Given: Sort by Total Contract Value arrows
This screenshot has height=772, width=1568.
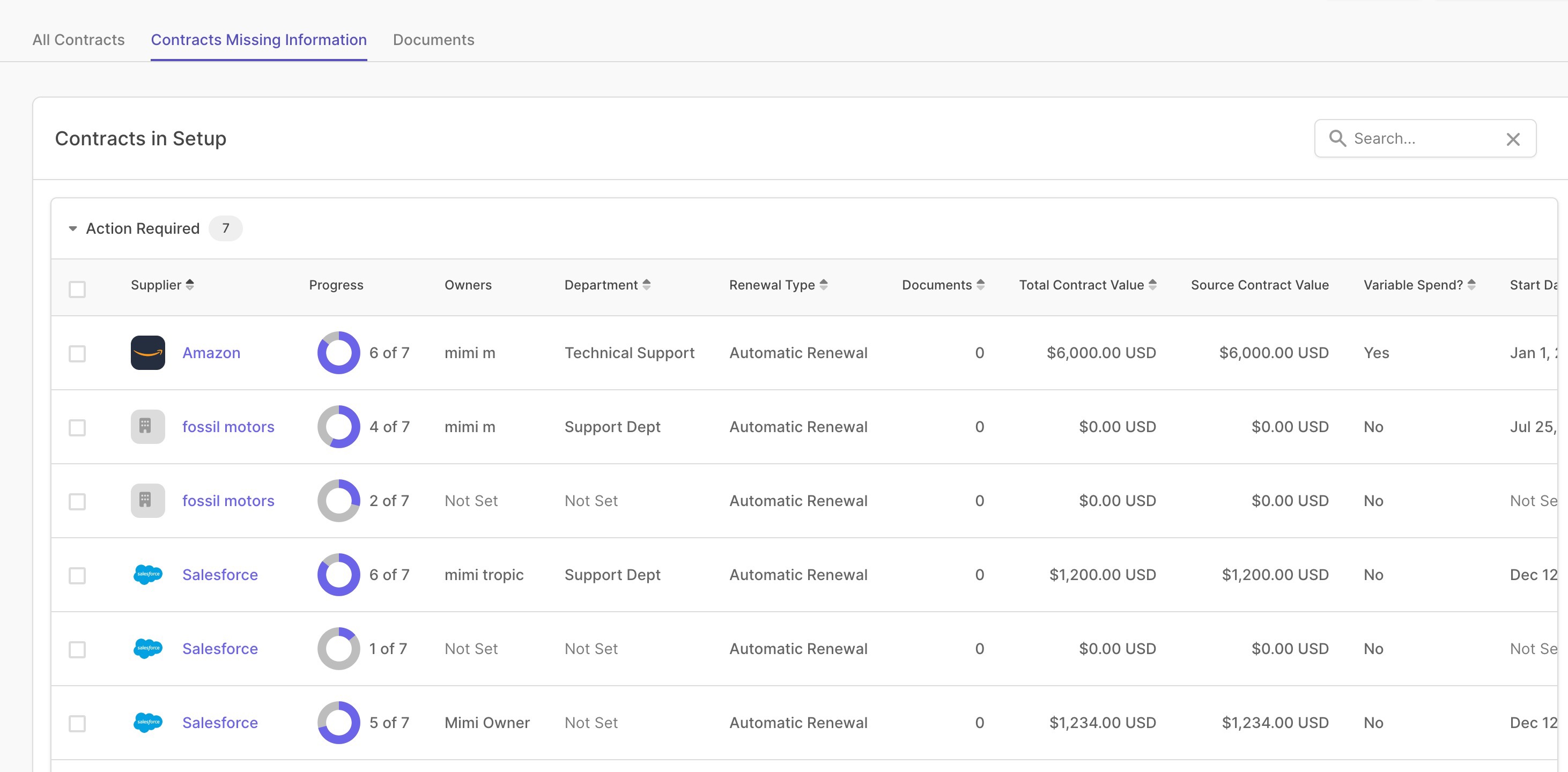Looking at the screenshot, I should pyautogui.click(x=1153, y=285).
